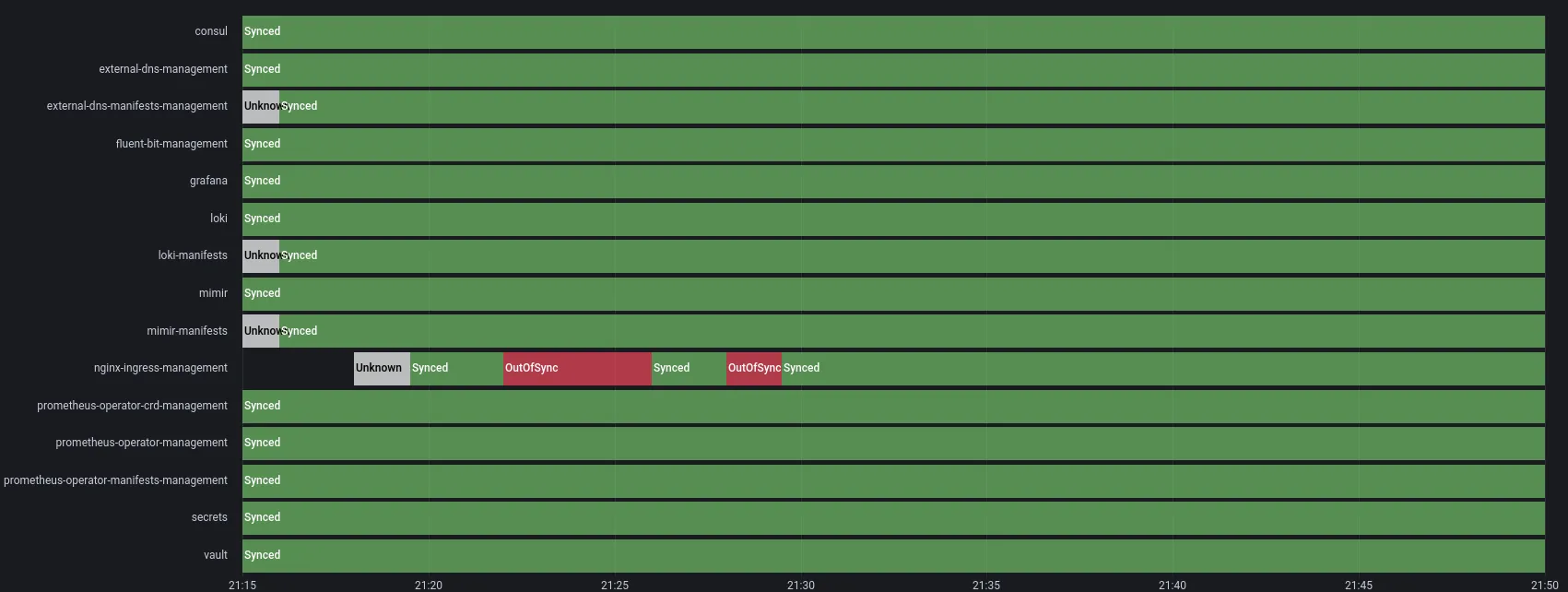Viewport: 1568px width, 592px height.
Task: Select the short OutOfSync segment before 21:30
Action: (754, 369)
